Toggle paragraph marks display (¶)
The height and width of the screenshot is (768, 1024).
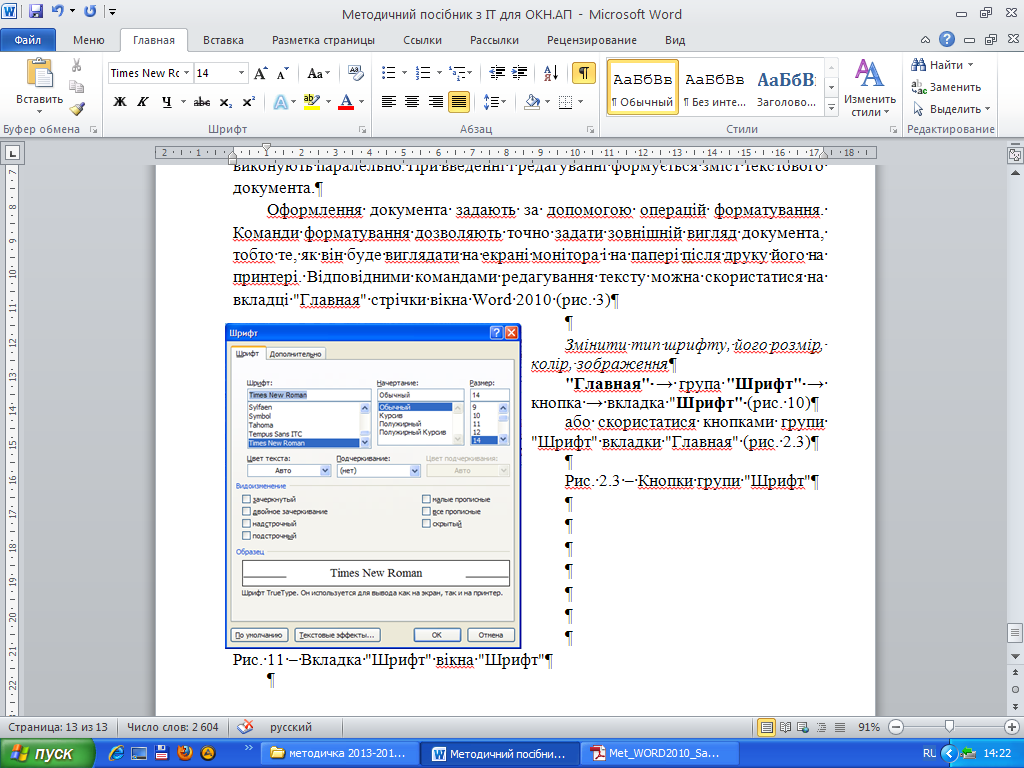(x=584, y=73)
